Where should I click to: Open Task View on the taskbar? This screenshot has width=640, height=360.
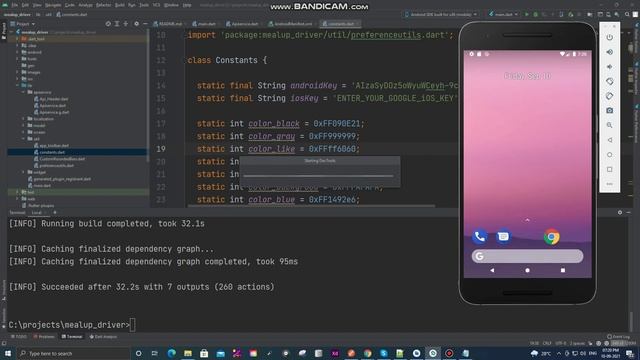[155, 353]
